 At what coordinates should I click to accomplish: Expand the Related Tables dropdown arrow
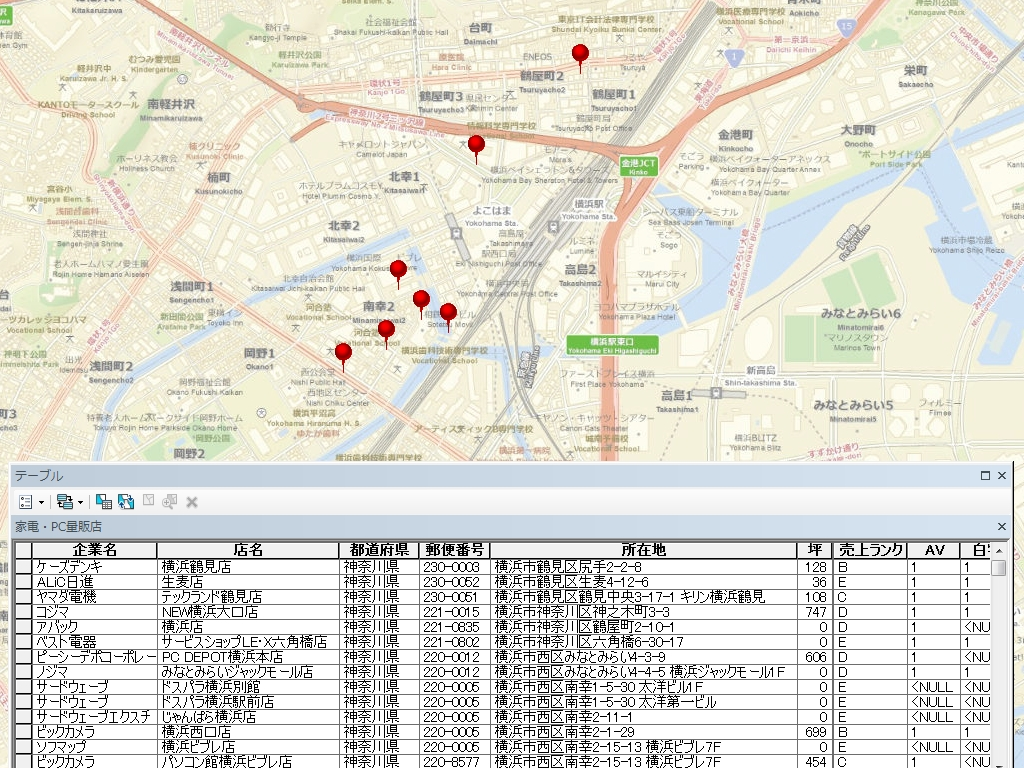[80, 502]
